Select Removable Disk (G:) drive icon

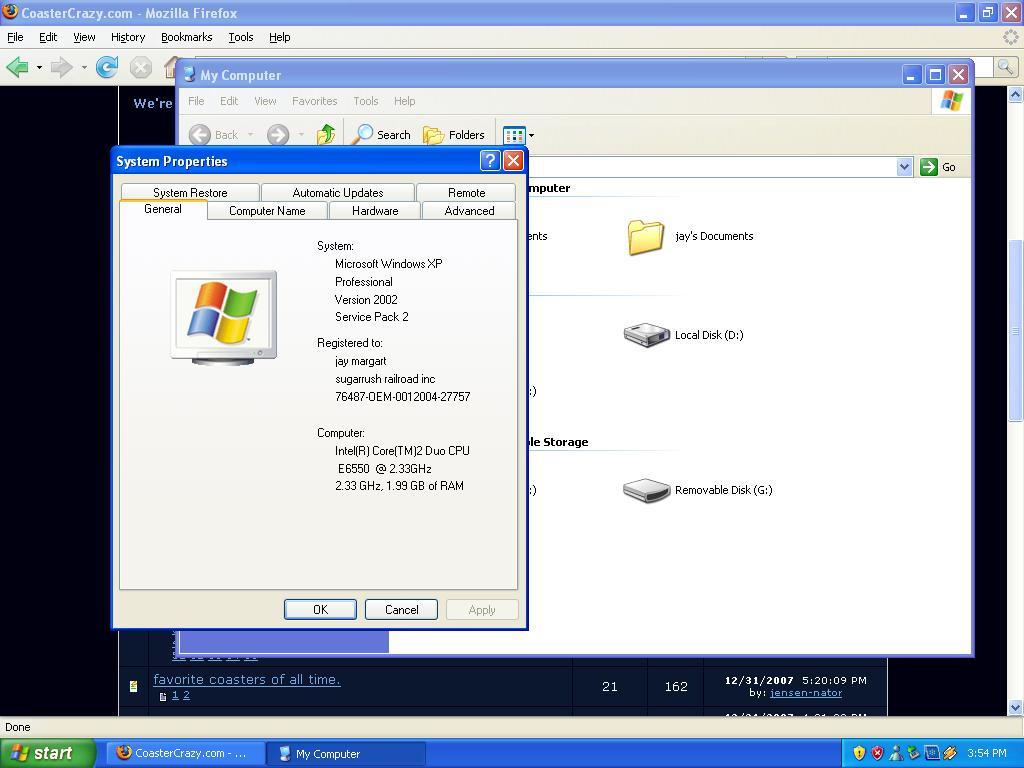(647, 490)
